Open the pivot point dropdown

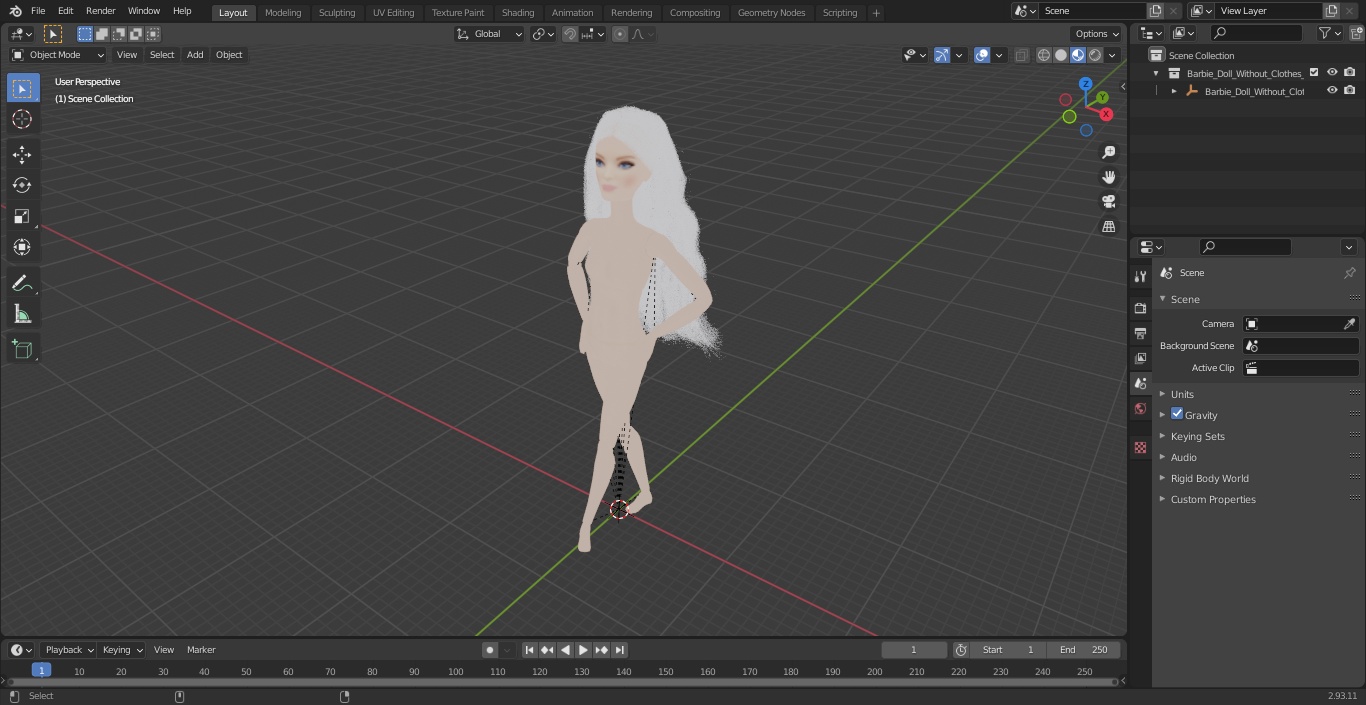pyautogui.click(x=543, y=34)
